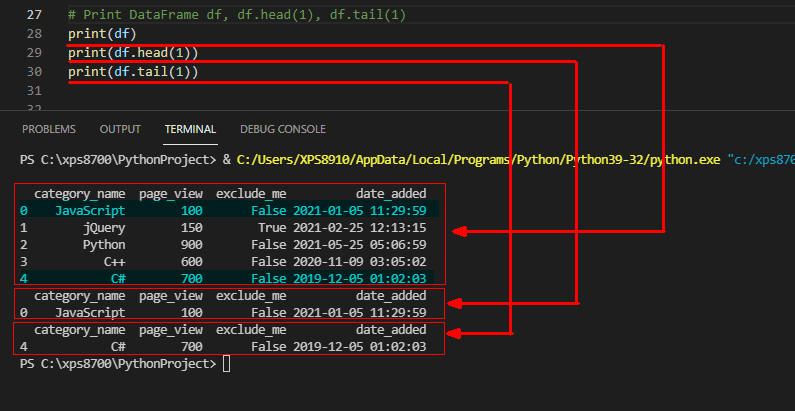Click line number 27 in the gutter
Screen dimensions: 795x411
[34, 15]
